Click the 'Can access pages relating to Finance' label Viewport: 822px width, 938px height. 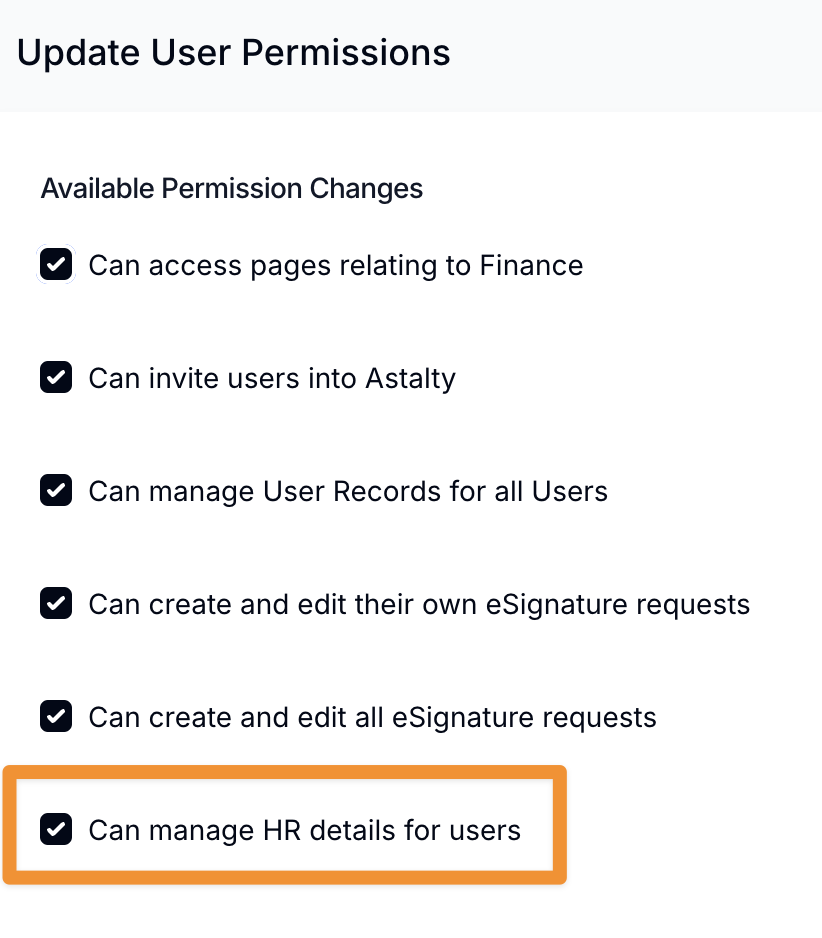coord(335,265)
